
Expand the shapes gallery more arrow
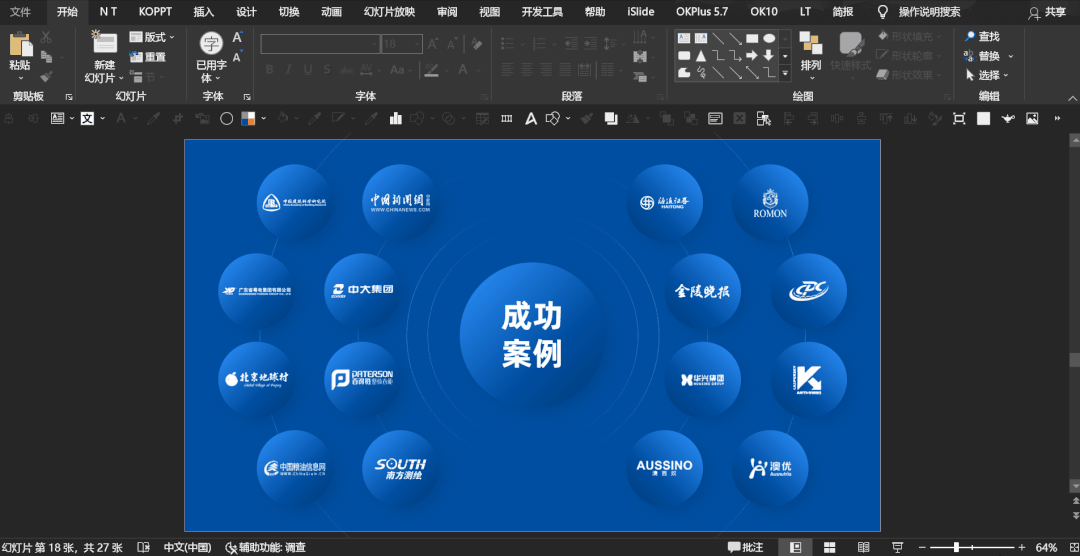coord(785,72)
